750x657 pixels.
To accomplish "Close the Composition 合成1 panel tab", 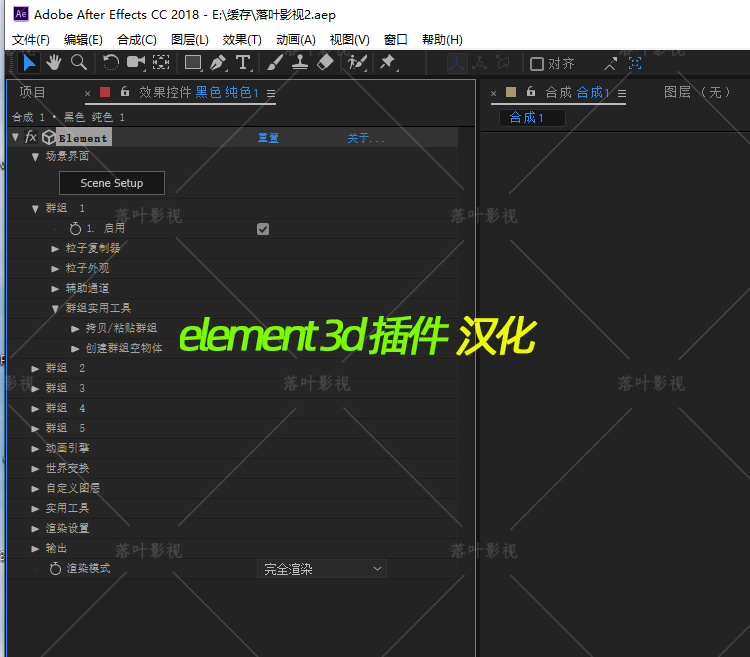I will click(x=494, y=94).
